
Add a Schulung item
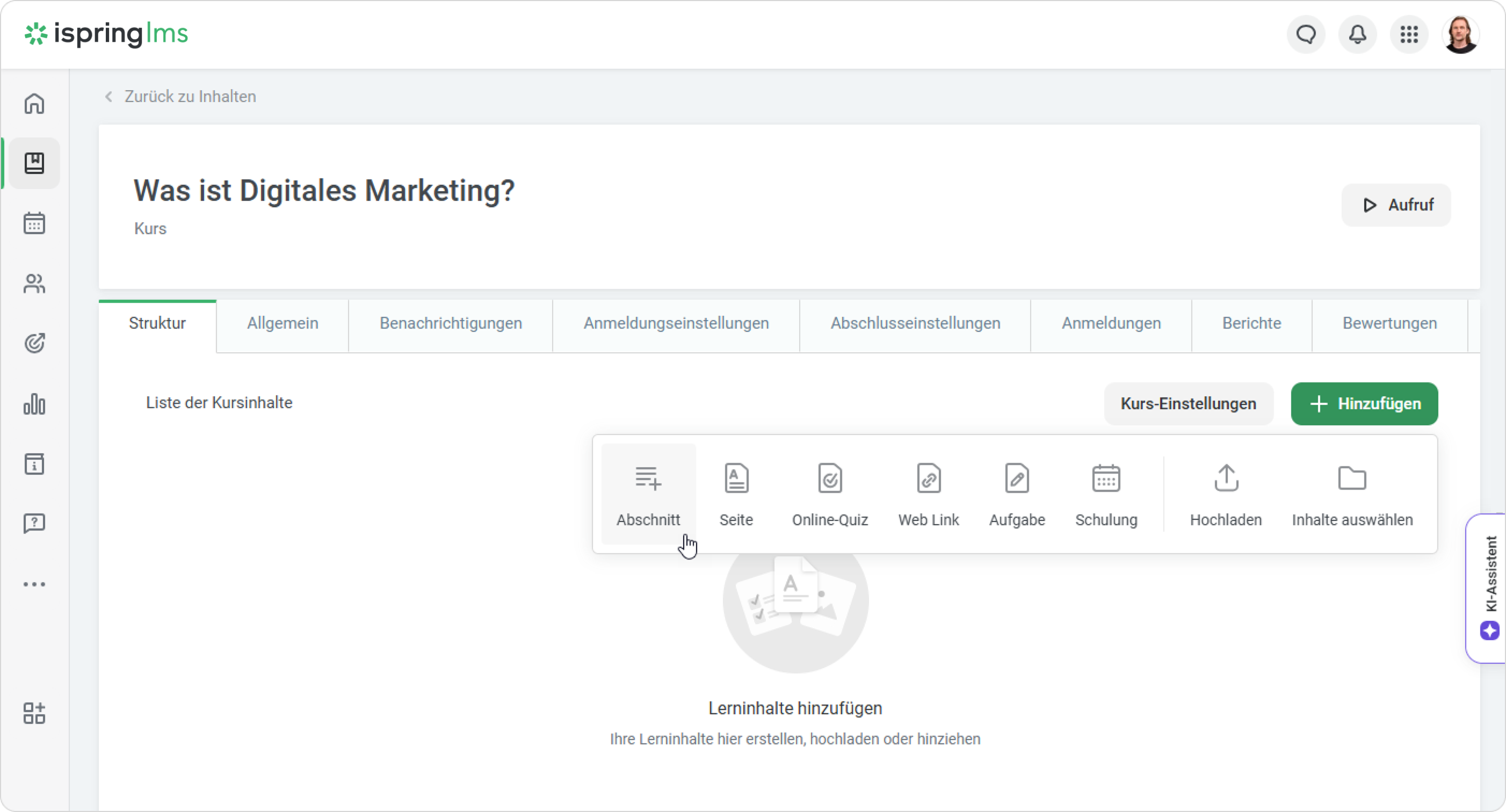[1105, 494]
